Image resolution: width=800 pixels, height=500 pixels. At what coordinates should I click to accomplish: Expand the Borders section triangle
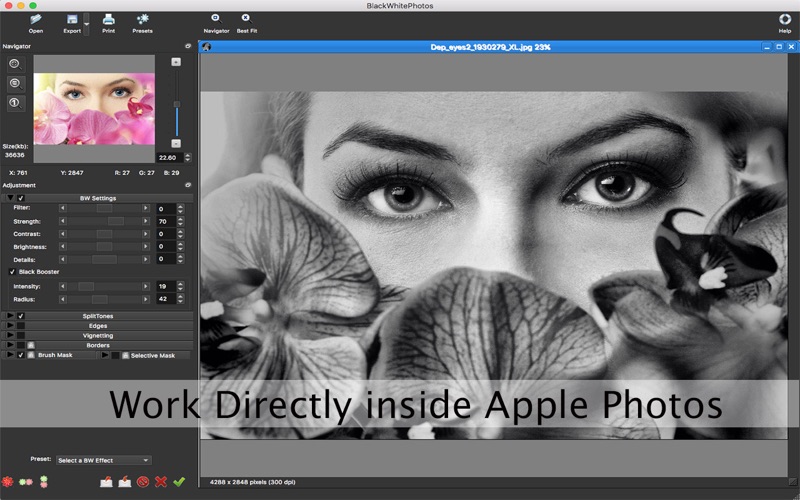coord(10,345)
